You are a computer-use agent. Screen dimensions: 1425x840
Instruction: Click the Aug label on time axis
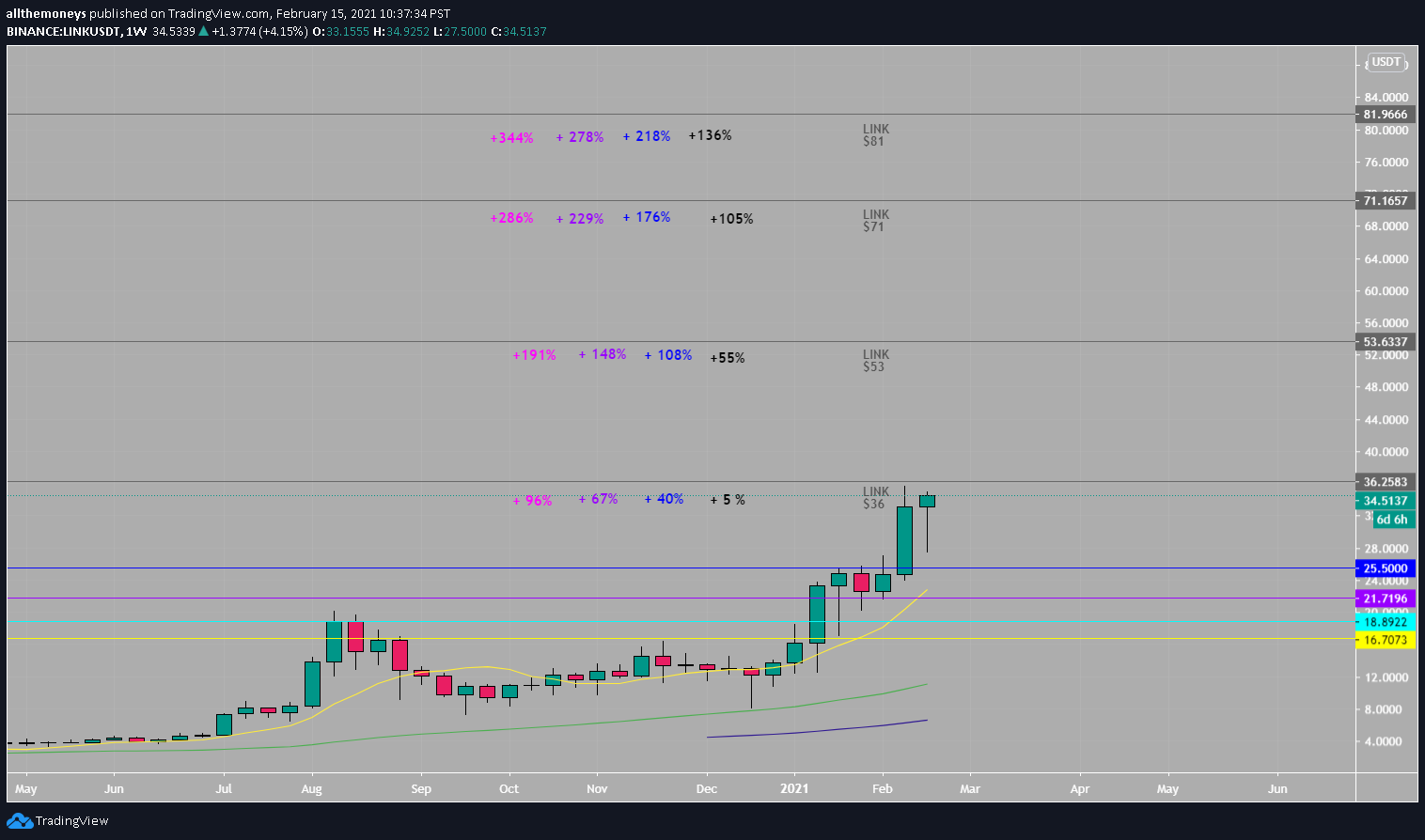(x=311, y=788)
